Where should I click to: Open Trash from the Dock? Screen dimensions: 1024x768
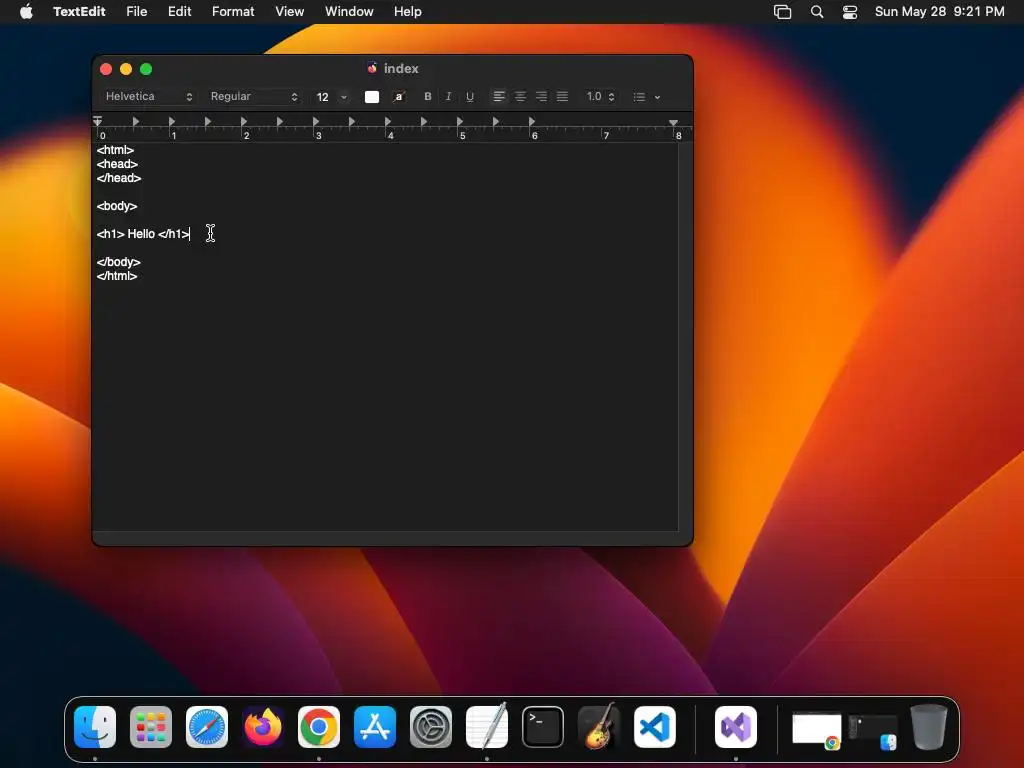click(x=929, y=726)
